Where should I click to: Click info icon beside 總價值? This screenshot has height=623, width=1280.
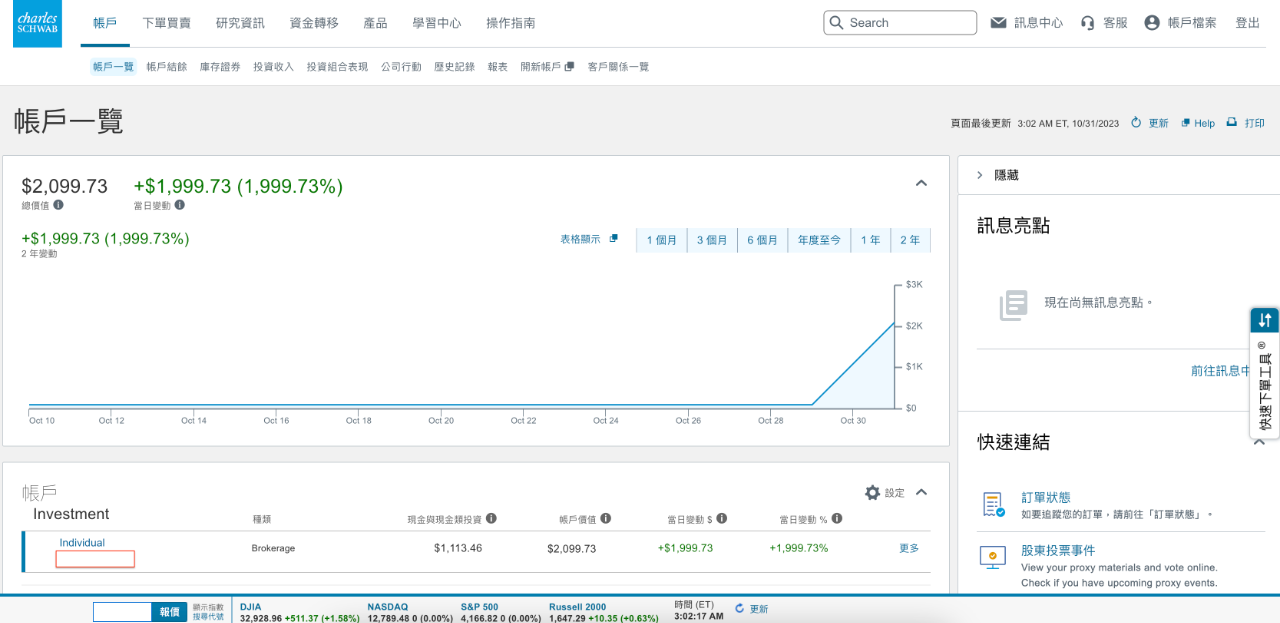click(x=58, y=205)
